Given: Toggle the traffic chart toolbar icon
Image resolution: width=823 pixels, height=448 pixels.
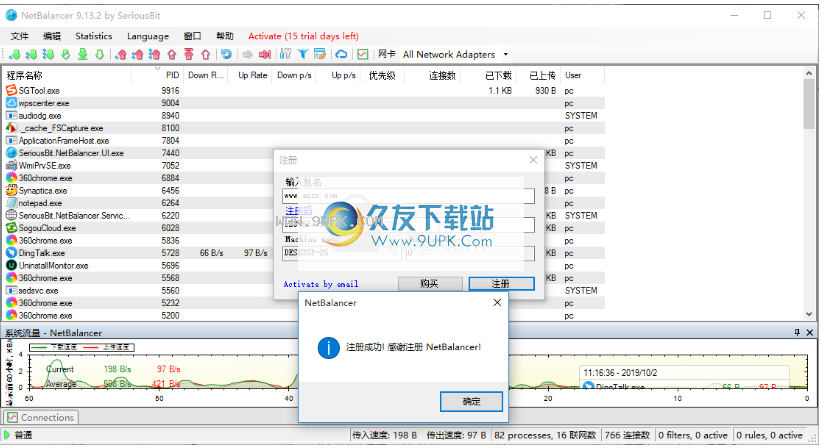Looking at the screenshot, I should coord(363,54).
